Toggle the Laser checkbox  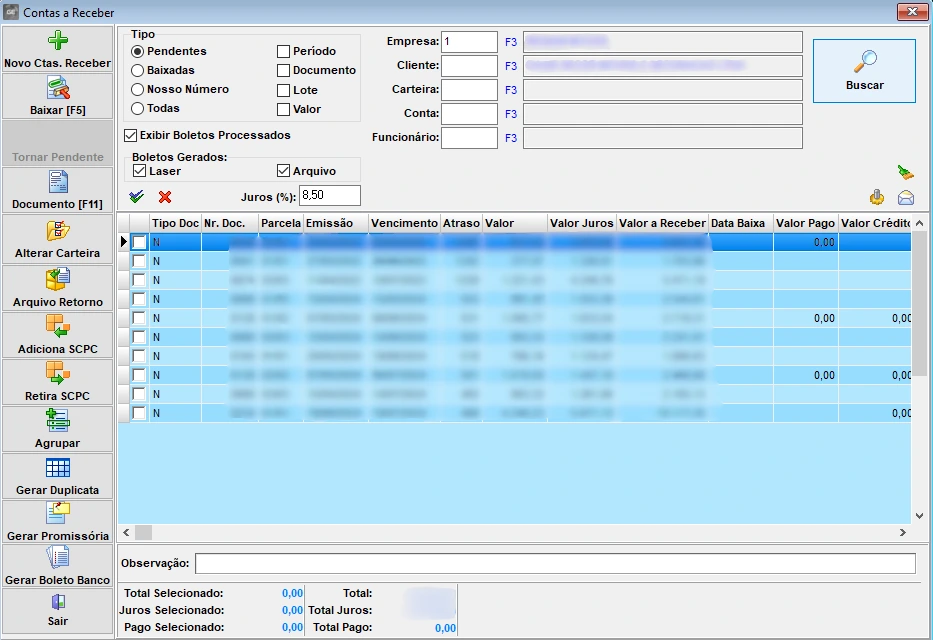[x=140, y=171]
